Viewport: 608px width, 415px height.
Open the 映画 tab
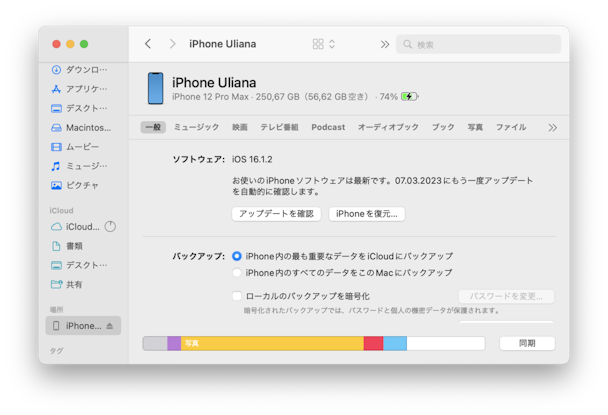(240, 127)
